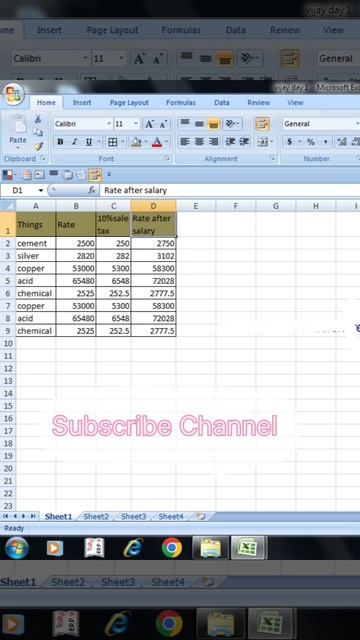Click next-sheet arrow in sheet navigation
This screenshot has height=640, width=360.
[x=23, y=516]
